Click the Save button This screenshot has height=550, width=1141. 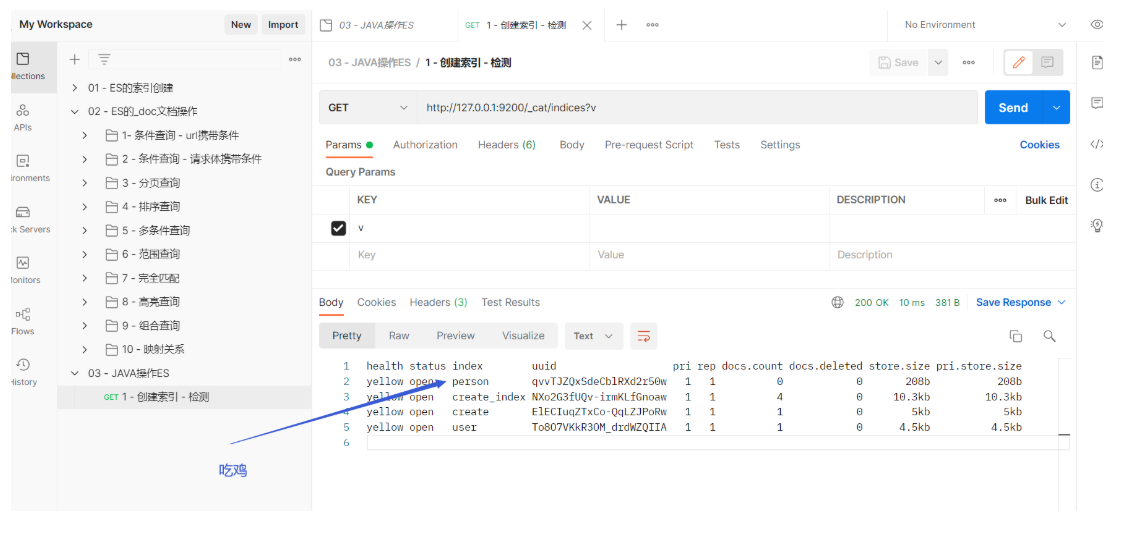point(899,63)
